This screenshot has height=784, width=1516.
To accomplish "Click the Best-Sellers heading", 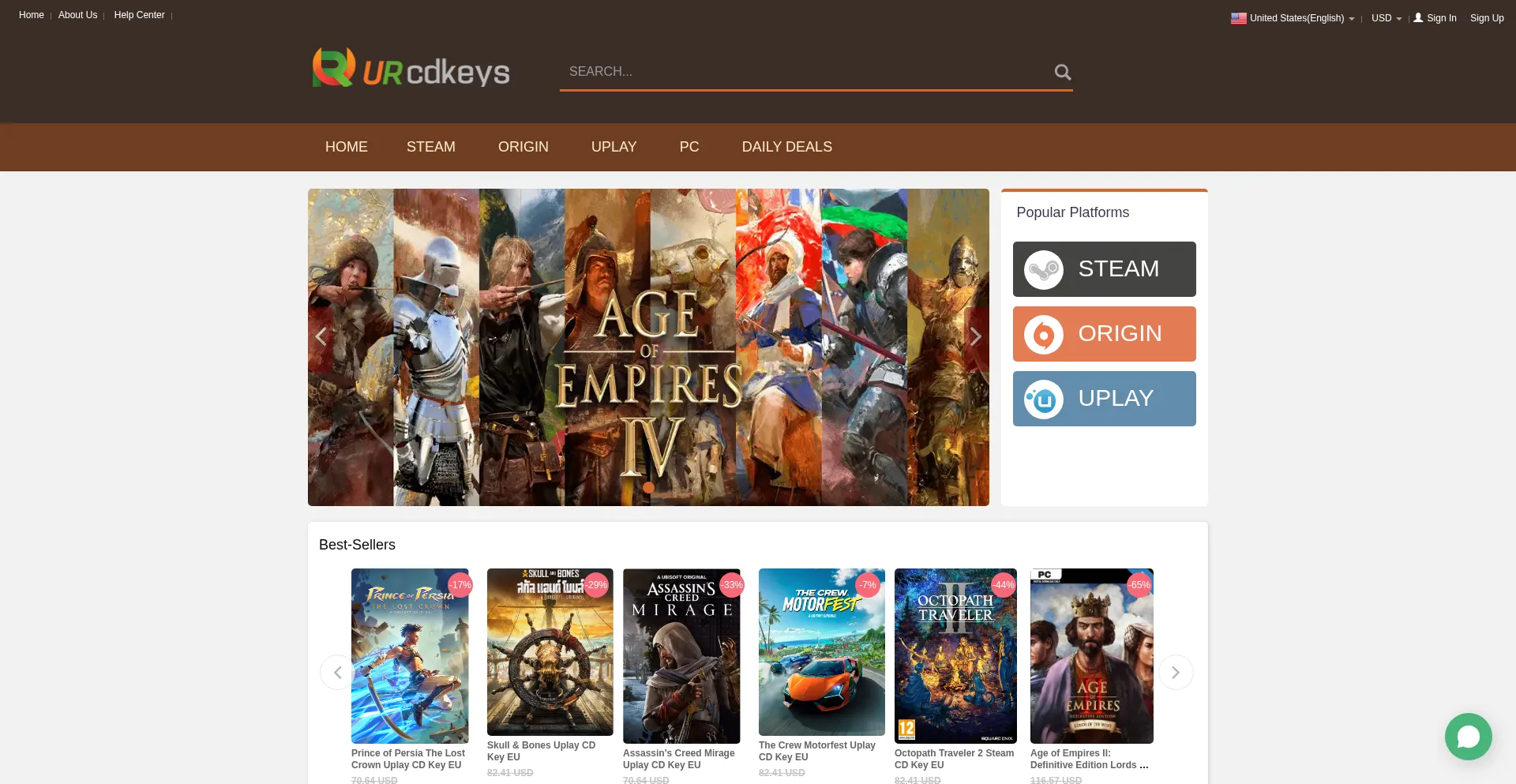I will pyautogui.click(x=357, y=545).
